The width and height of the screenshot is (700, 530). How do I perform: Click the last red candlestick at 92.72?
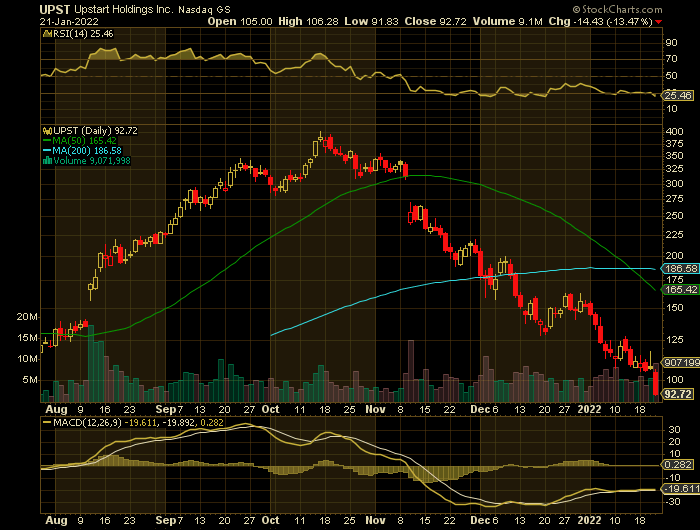coord(656,383)
